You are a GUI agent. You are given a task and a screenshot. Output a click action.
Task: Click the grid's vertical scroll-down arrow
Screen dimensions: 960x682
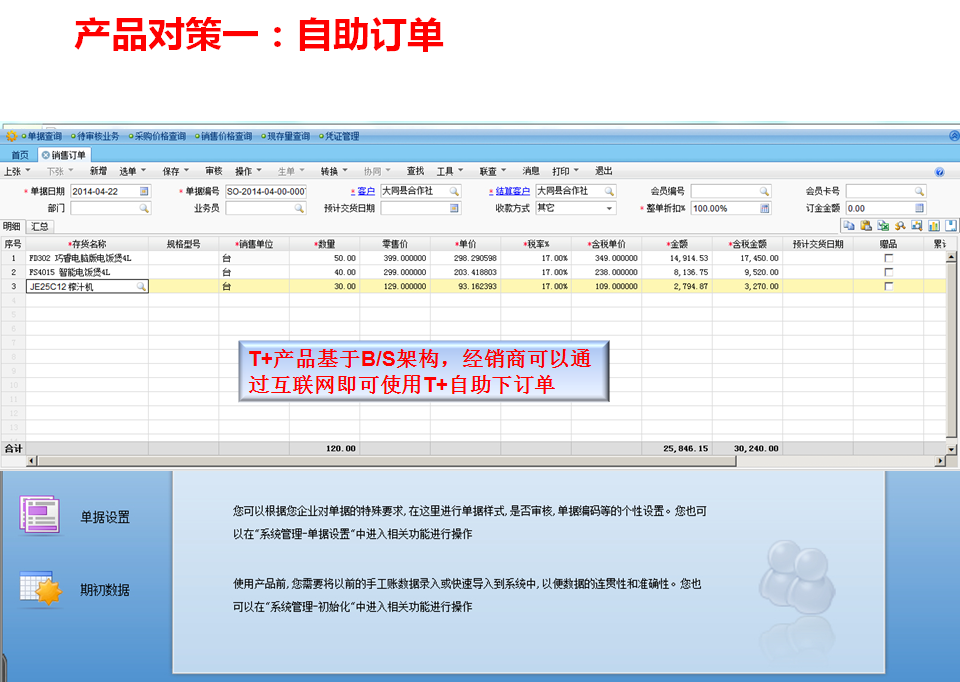(951, 449)
